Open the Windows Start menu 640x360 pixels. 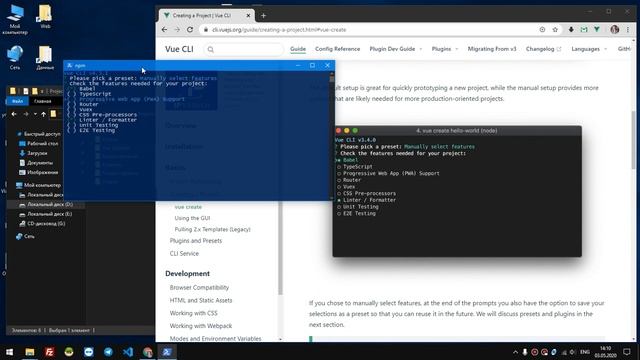[9, 352]
